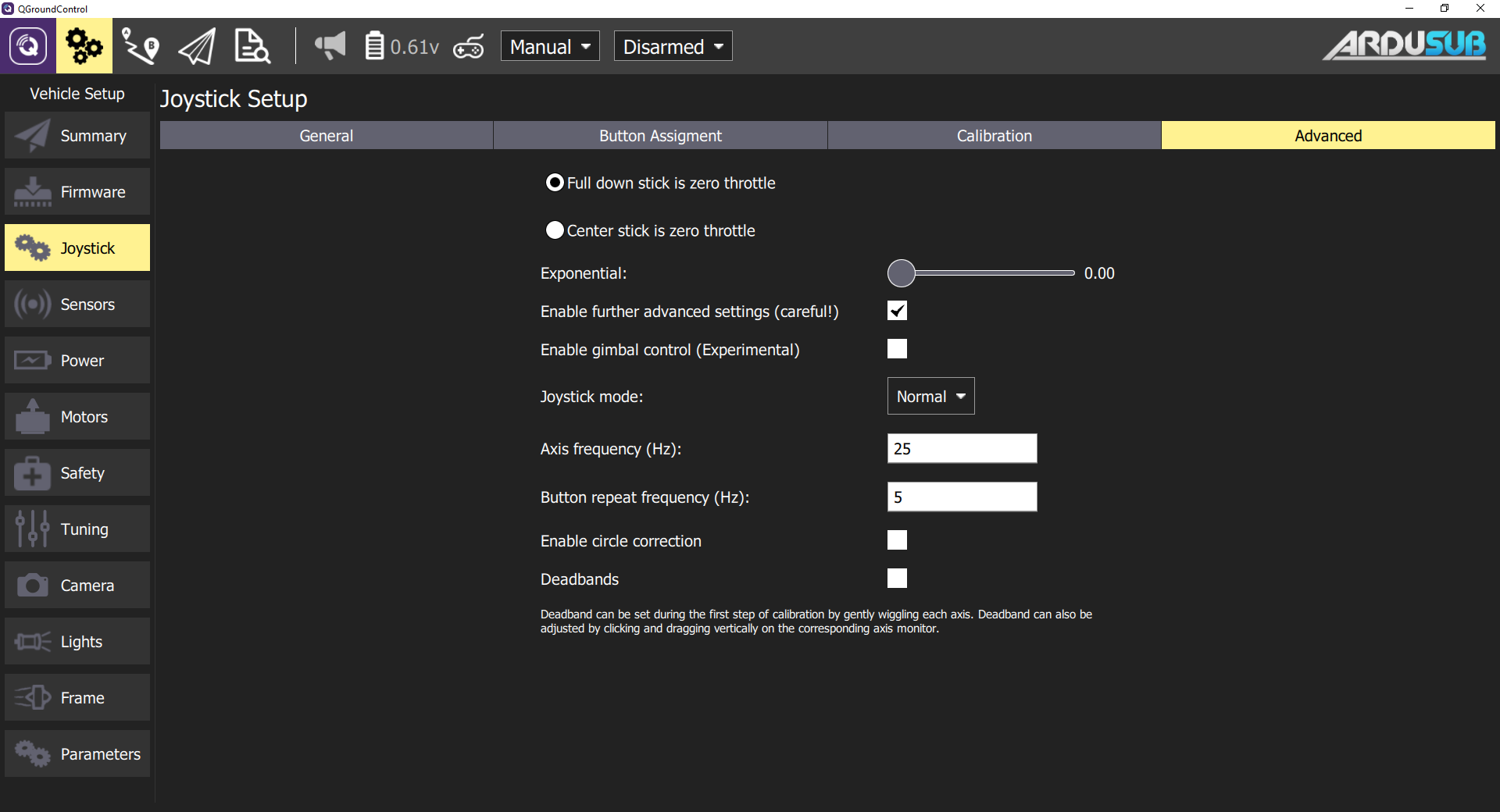1500x812 pixels.
Task: Restore down the QGroundControl window
Action: (1445, 9)
